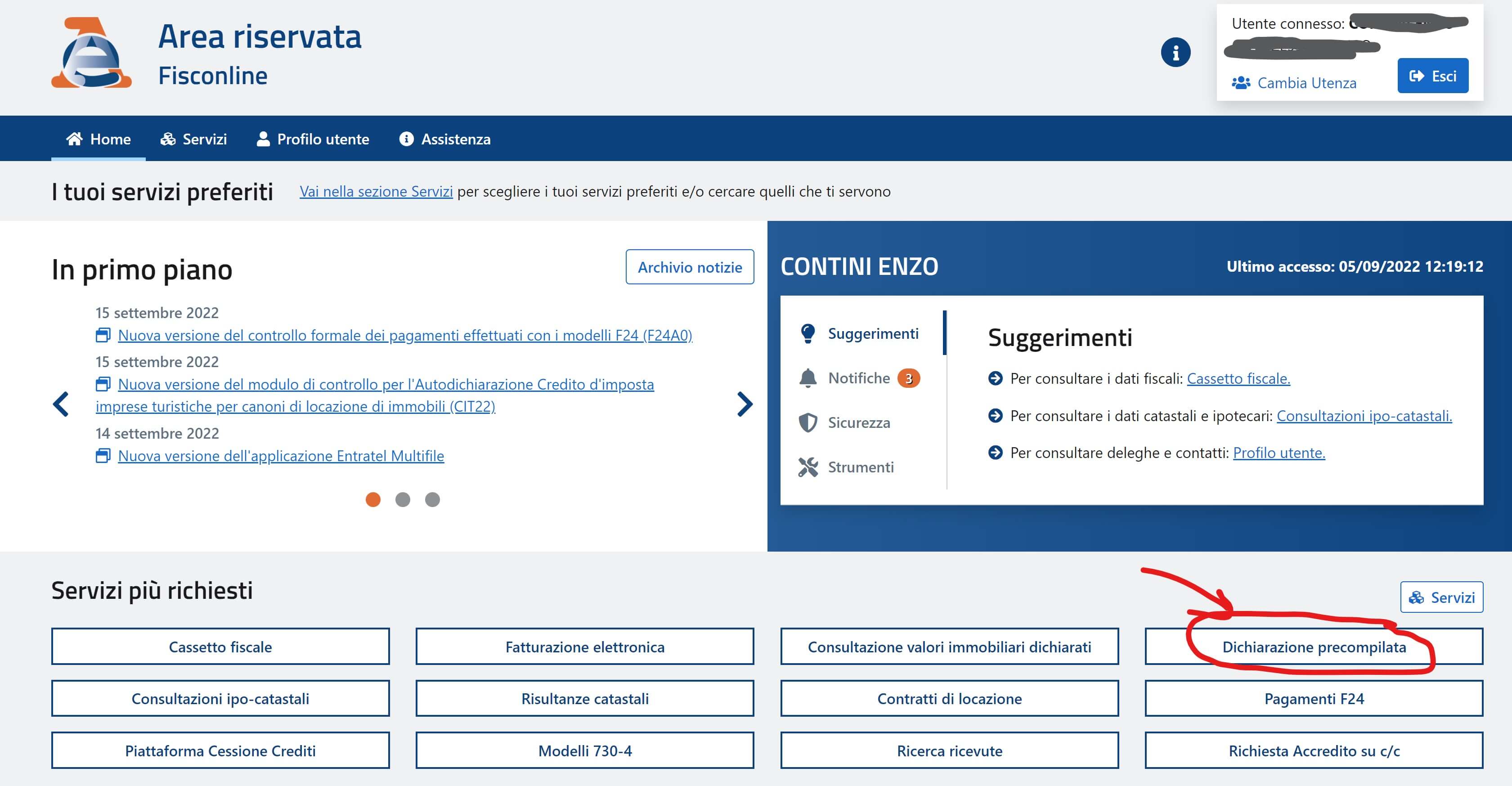Viewport: 1512px width, 786px height.
Task: Click arrow icon beside Cassetto fiscale suggestion
Action: [995, 379]
